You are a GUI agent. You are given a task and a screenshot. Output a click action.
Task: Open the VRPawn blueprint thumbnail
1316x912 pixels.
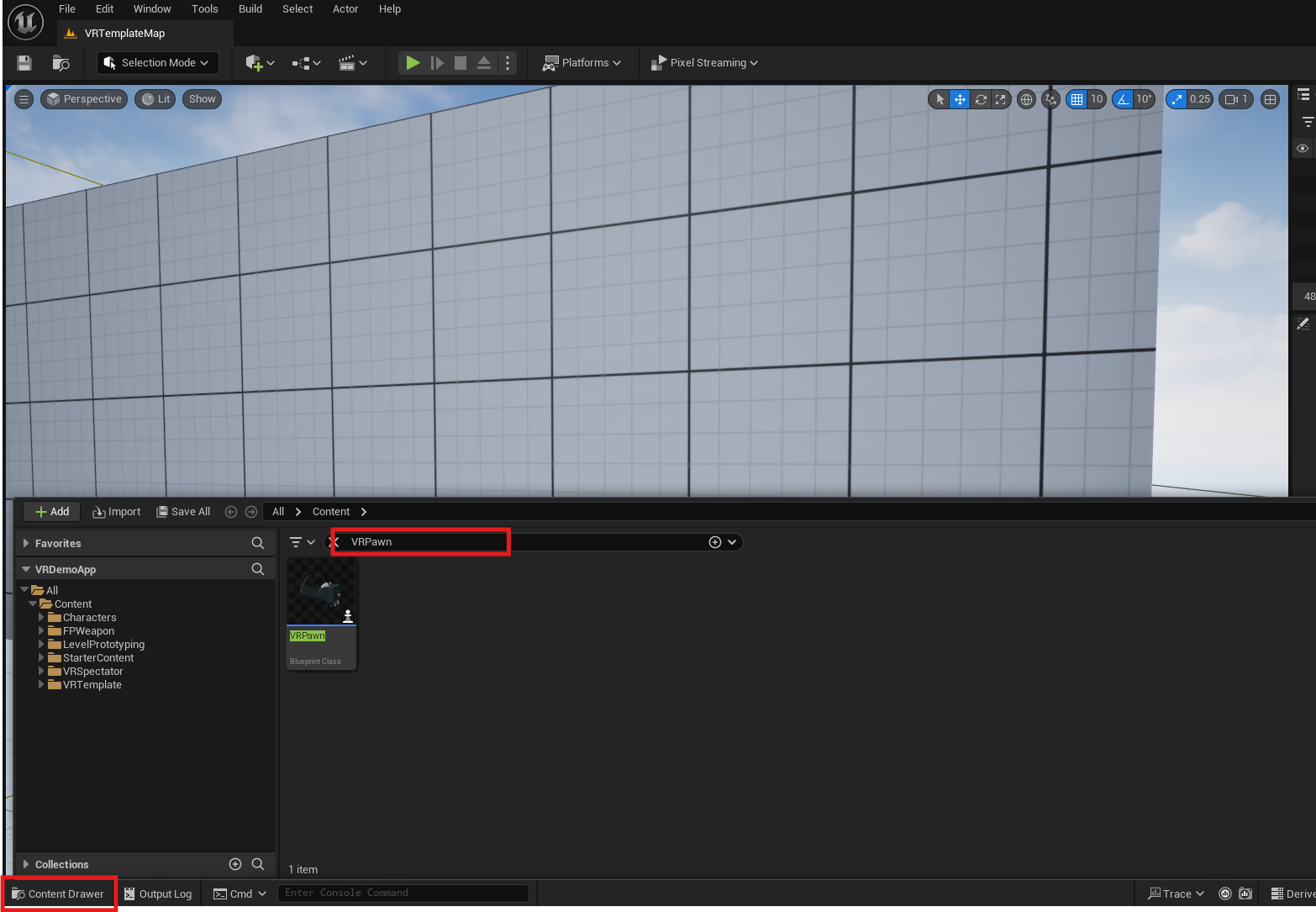pos(321,593)
